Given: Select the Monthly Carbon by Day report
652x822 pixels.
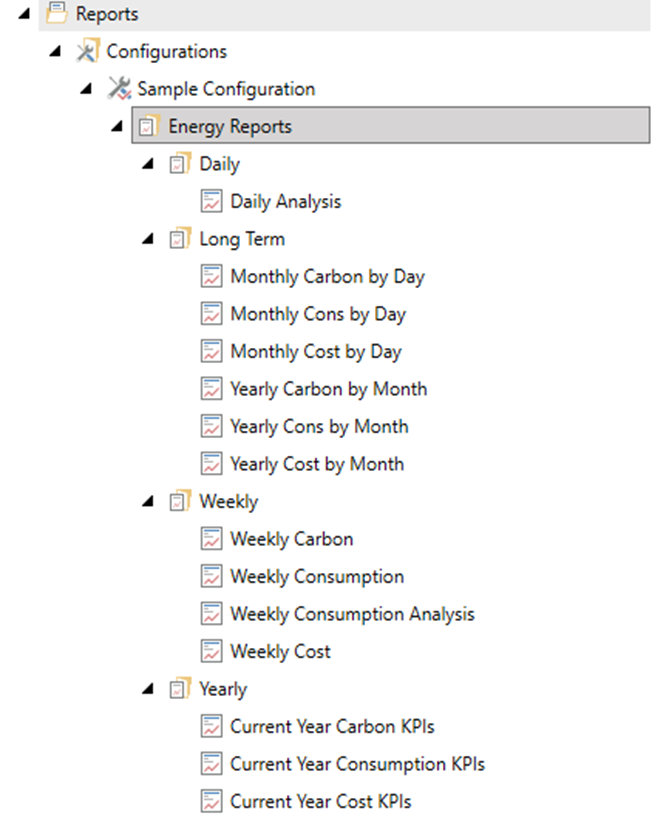Looking at the screenshot, I should (x=328, y=277).
